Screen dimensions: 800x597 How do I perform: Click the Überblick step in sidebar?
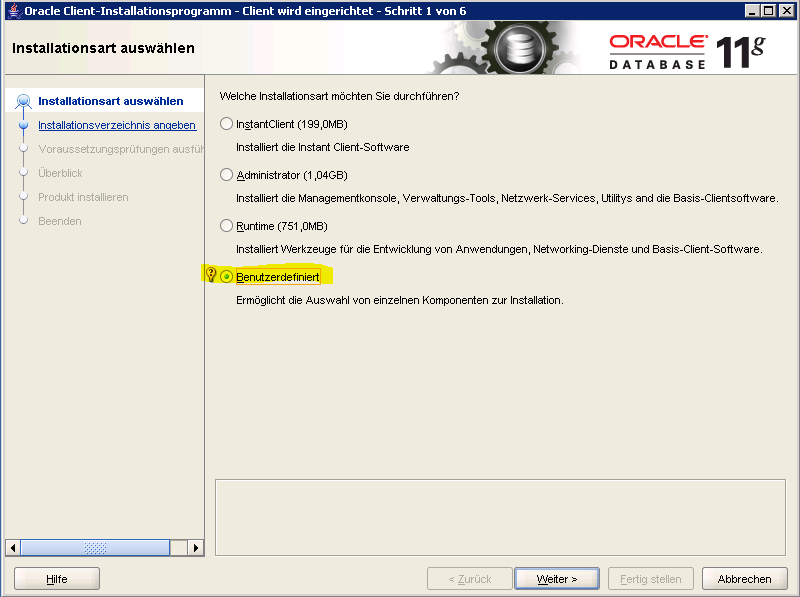pos(60,173)
